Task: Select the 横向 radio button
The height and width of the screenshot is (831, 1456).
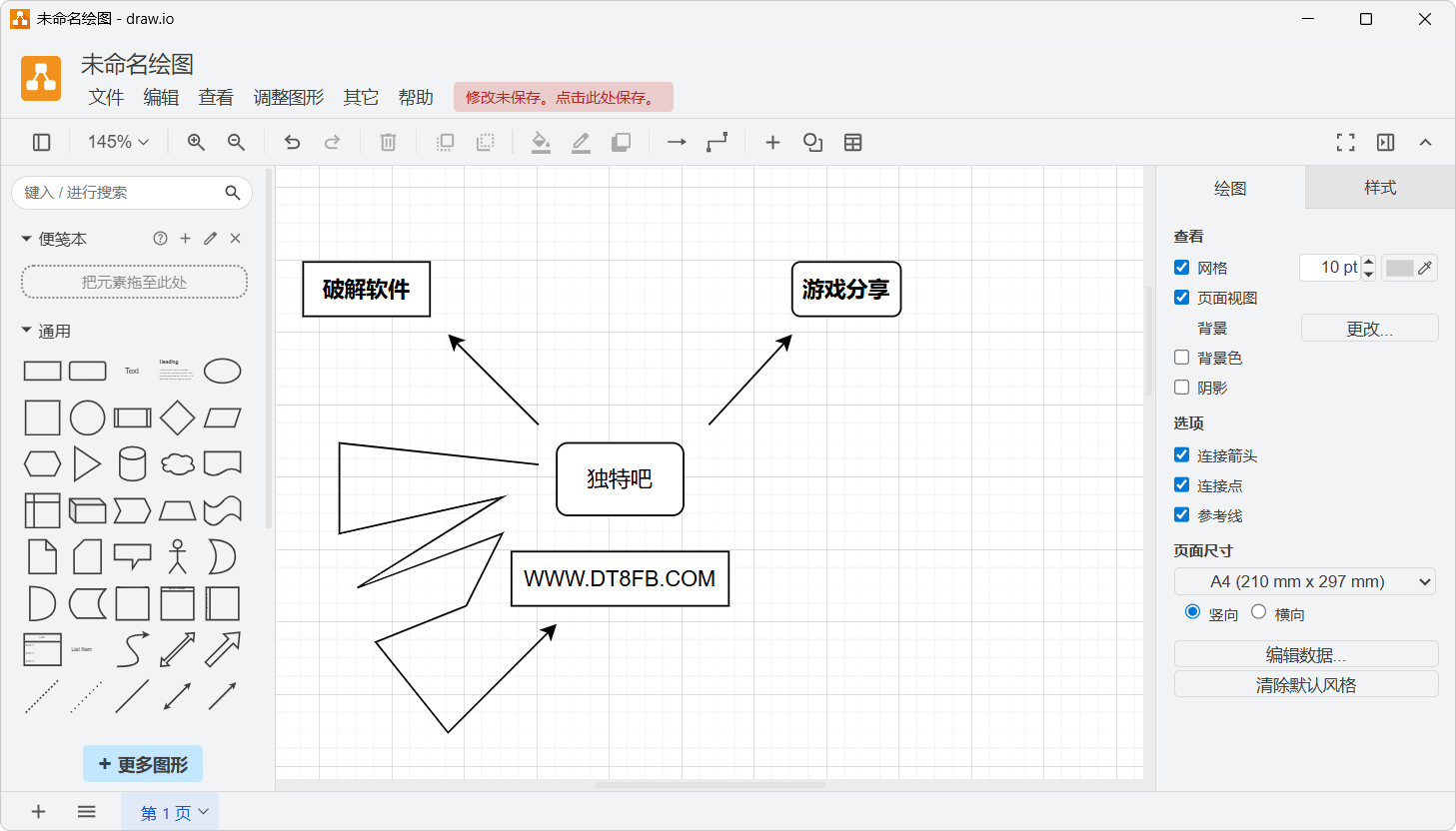Action: pyautogui.click(x=1258, y=612)
